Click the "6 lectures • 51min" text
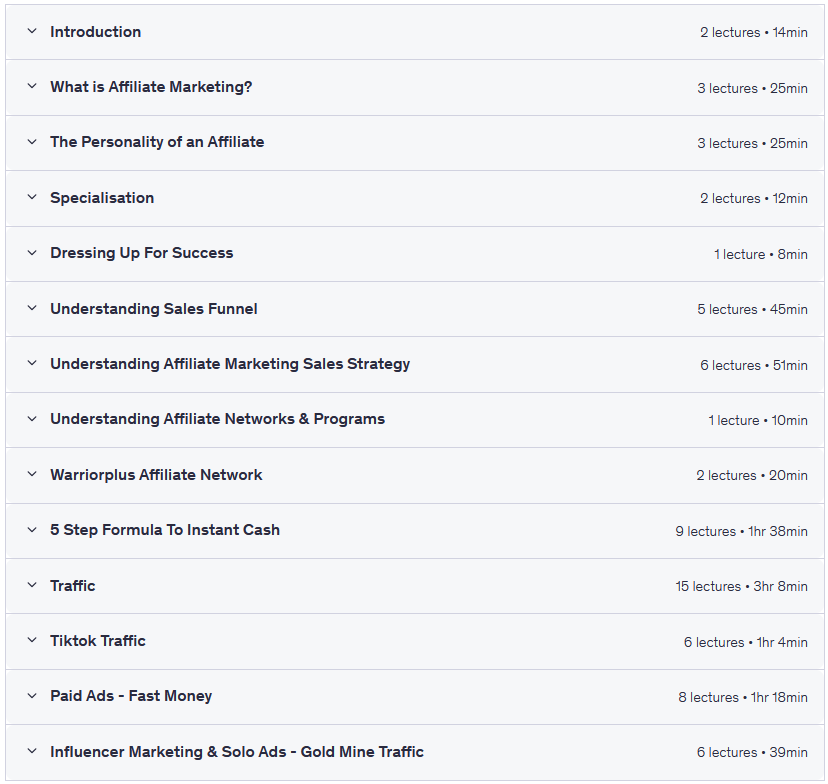The height and width of the screenshot is (784, 828). tap(753, 366)
